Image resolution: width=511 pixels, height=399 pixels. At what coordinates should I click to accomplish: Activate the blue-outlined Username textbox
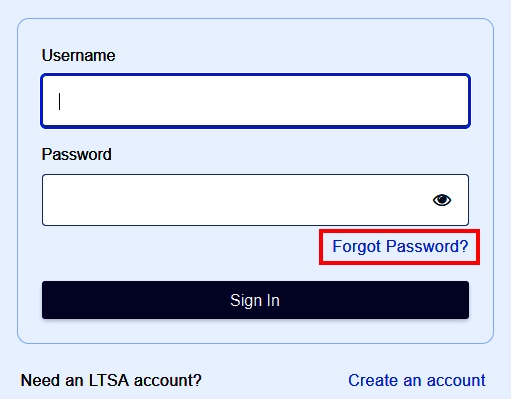point(255,101)
